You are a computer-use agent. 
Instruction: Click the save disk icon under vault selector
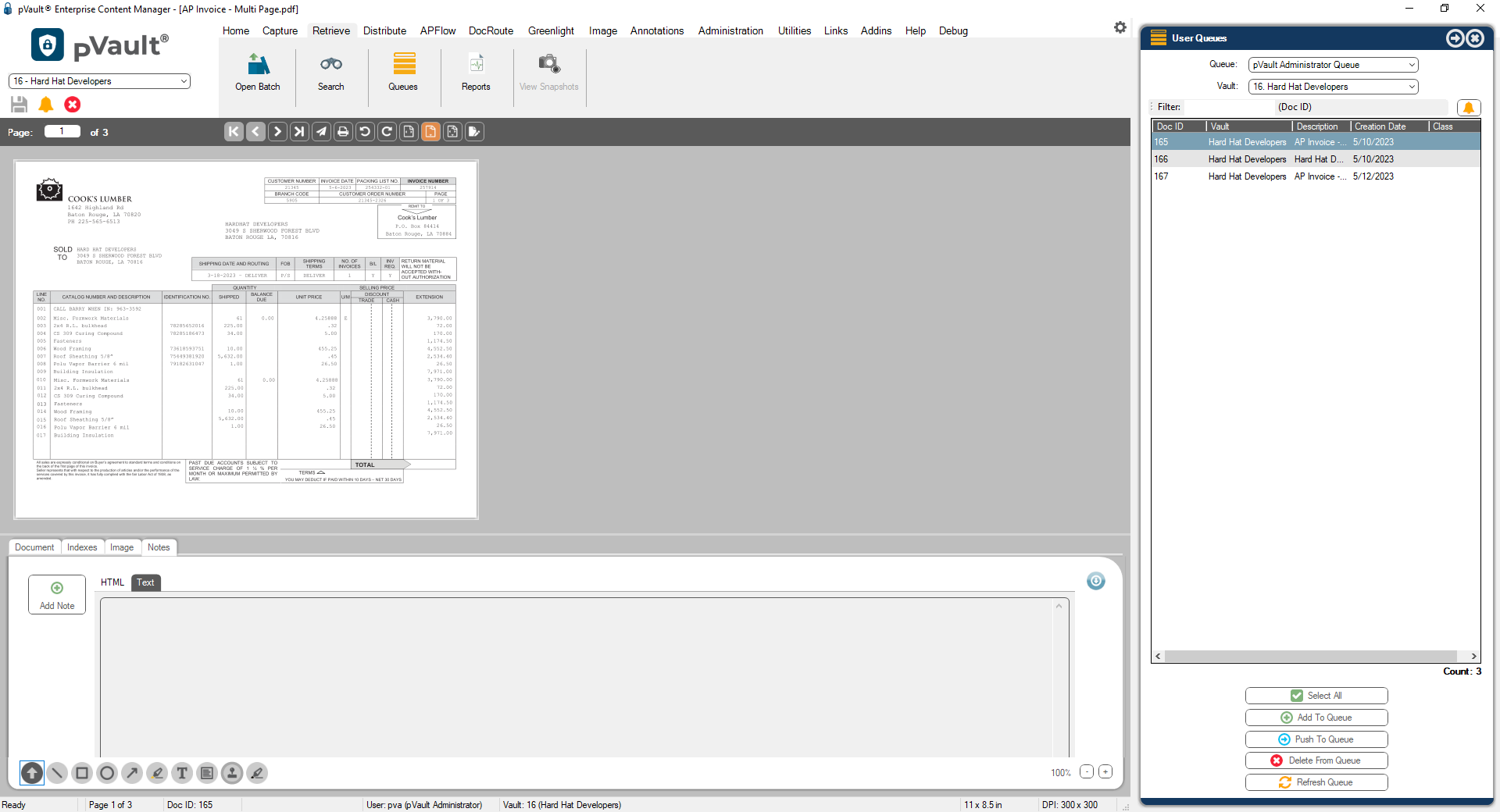point(20,105)
